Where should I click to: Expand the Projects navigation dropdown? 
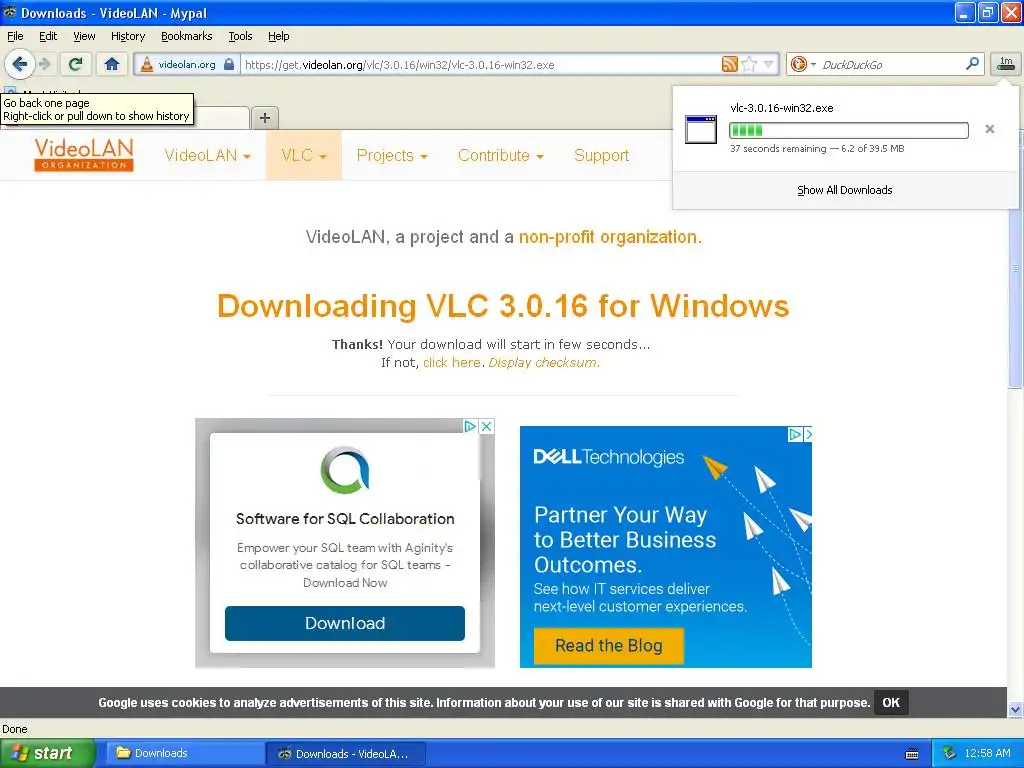(x=392, y=155)
